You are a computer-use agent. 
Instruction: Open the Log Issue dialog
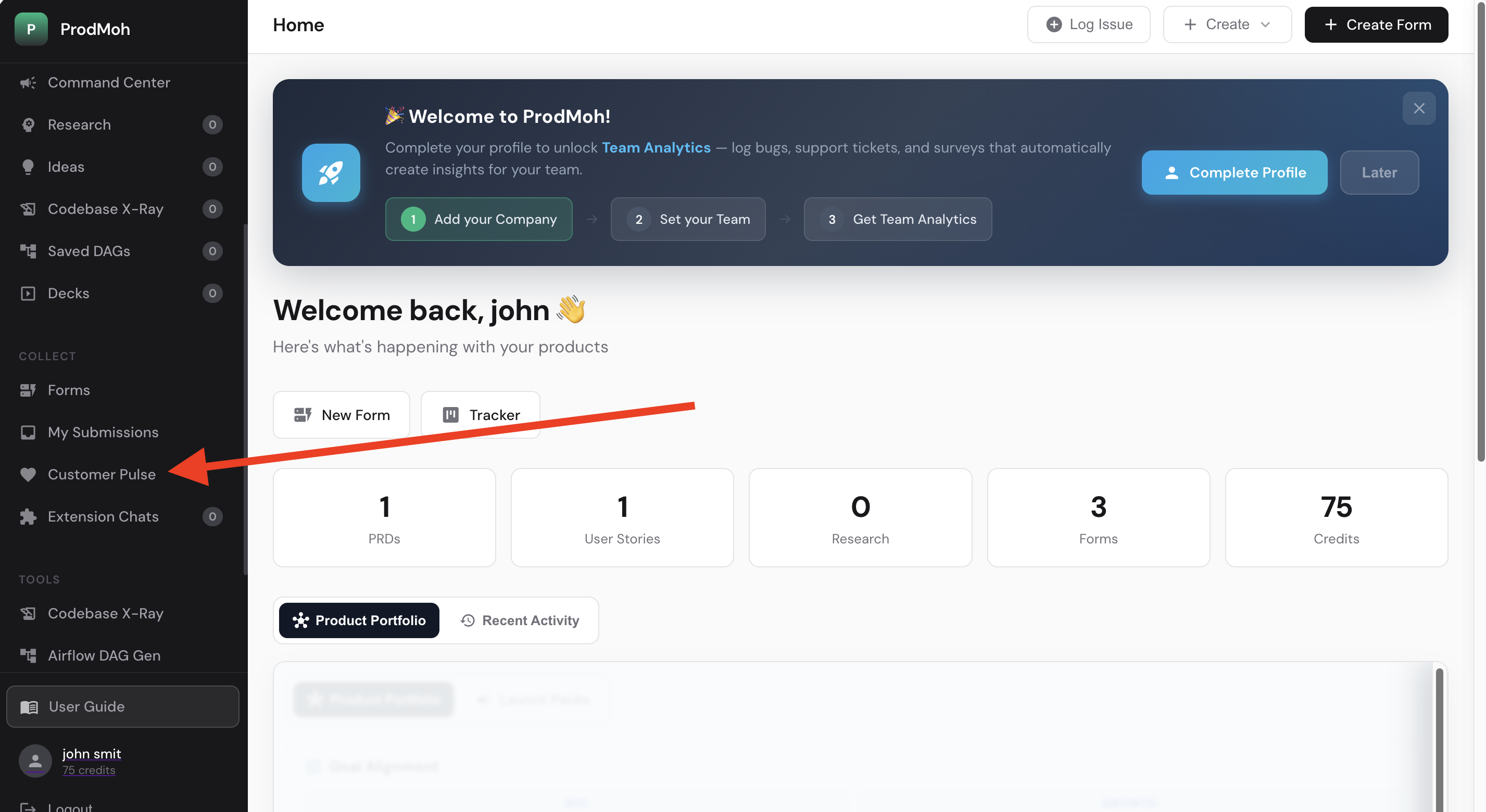(1089, 24)
